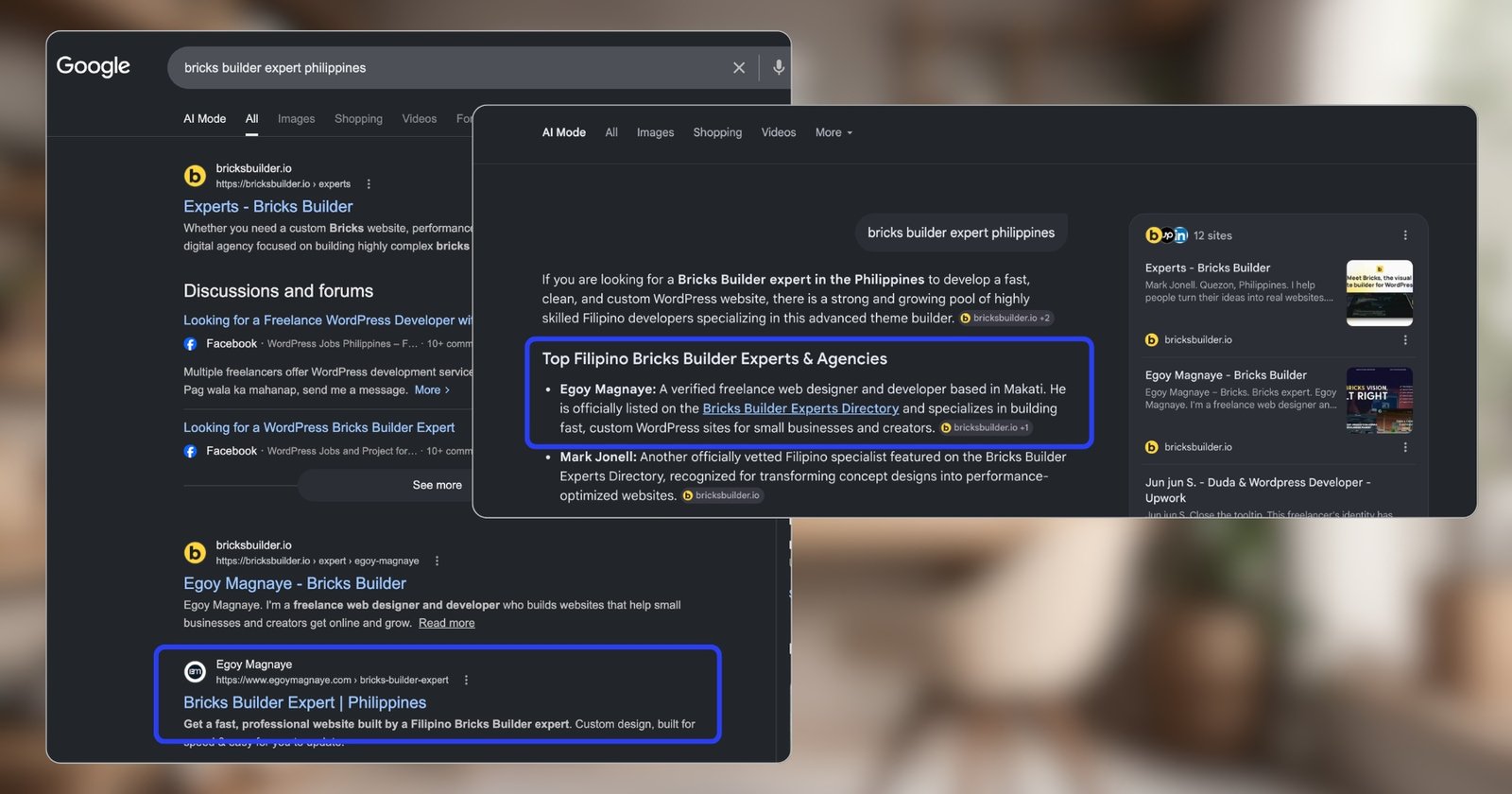Open three-dot menu for egoymagnaye.com result
Screen dimensions: 1512x794
coord(466,680)
